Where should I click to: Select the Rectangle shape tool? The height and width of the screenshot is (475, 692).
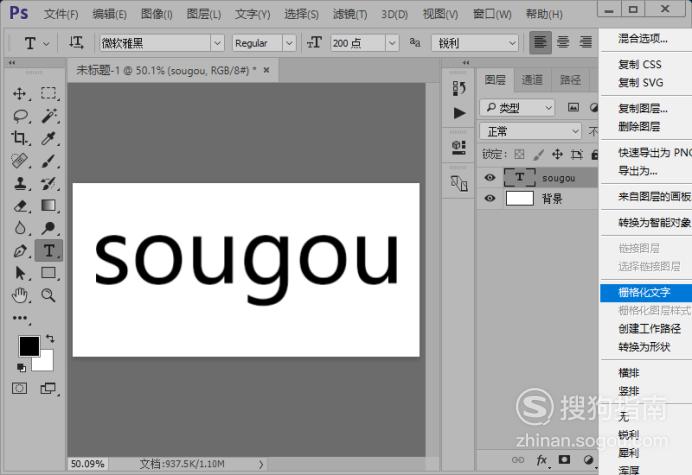[x=49, y=273]
